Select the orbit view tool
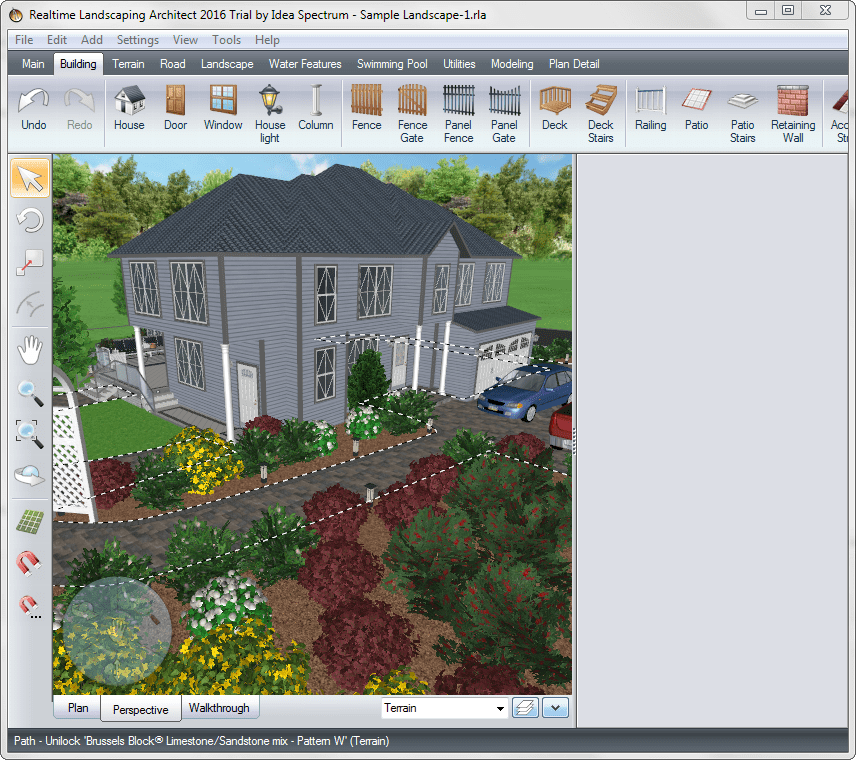Image resolution: width=856 pixels, height=760 pixels. 30,475
